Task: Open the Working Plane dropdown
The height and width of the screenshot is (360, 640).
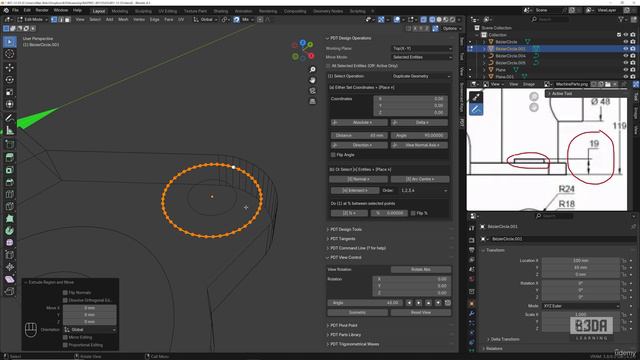Action: coord(422,48)
